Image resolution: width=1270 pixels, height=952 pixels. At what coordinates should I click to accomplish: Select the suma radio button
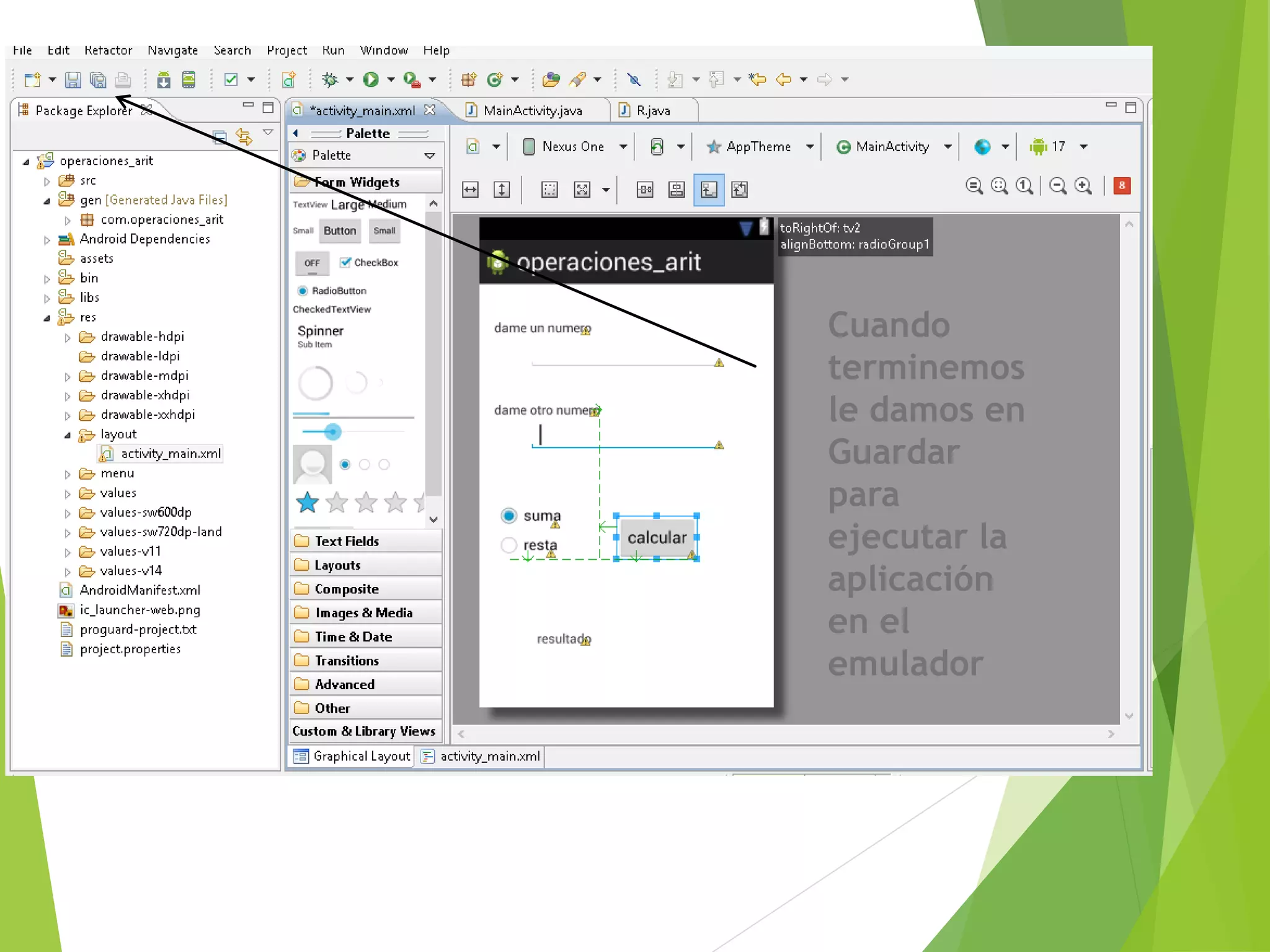(509, 516)
